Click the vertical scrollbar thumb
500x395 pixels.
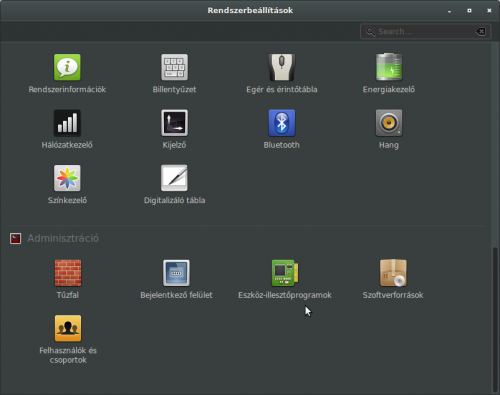point(495,320)
